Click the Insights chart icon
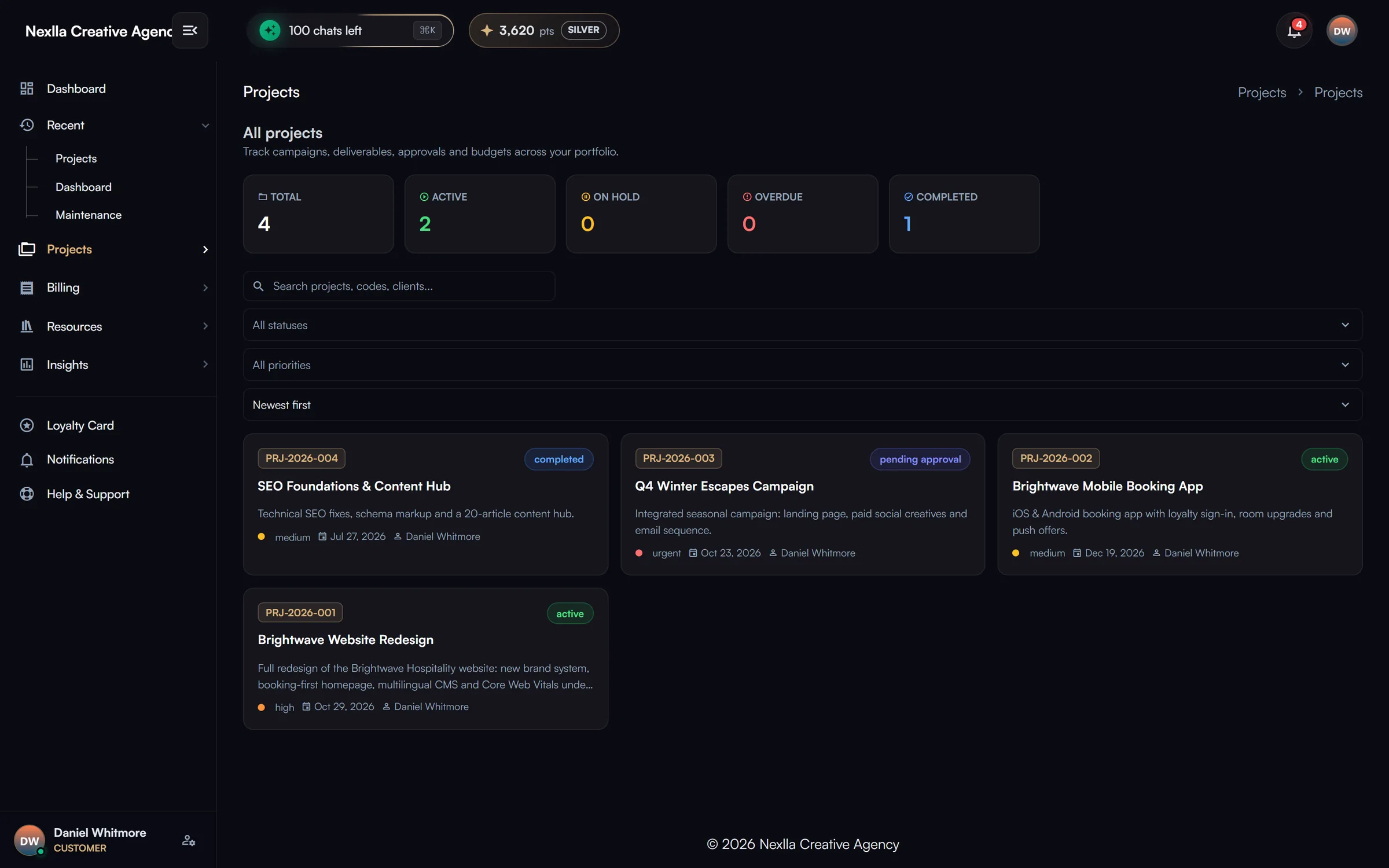The height and width of the screenshot is (868, 1389). tap(27, 365)
